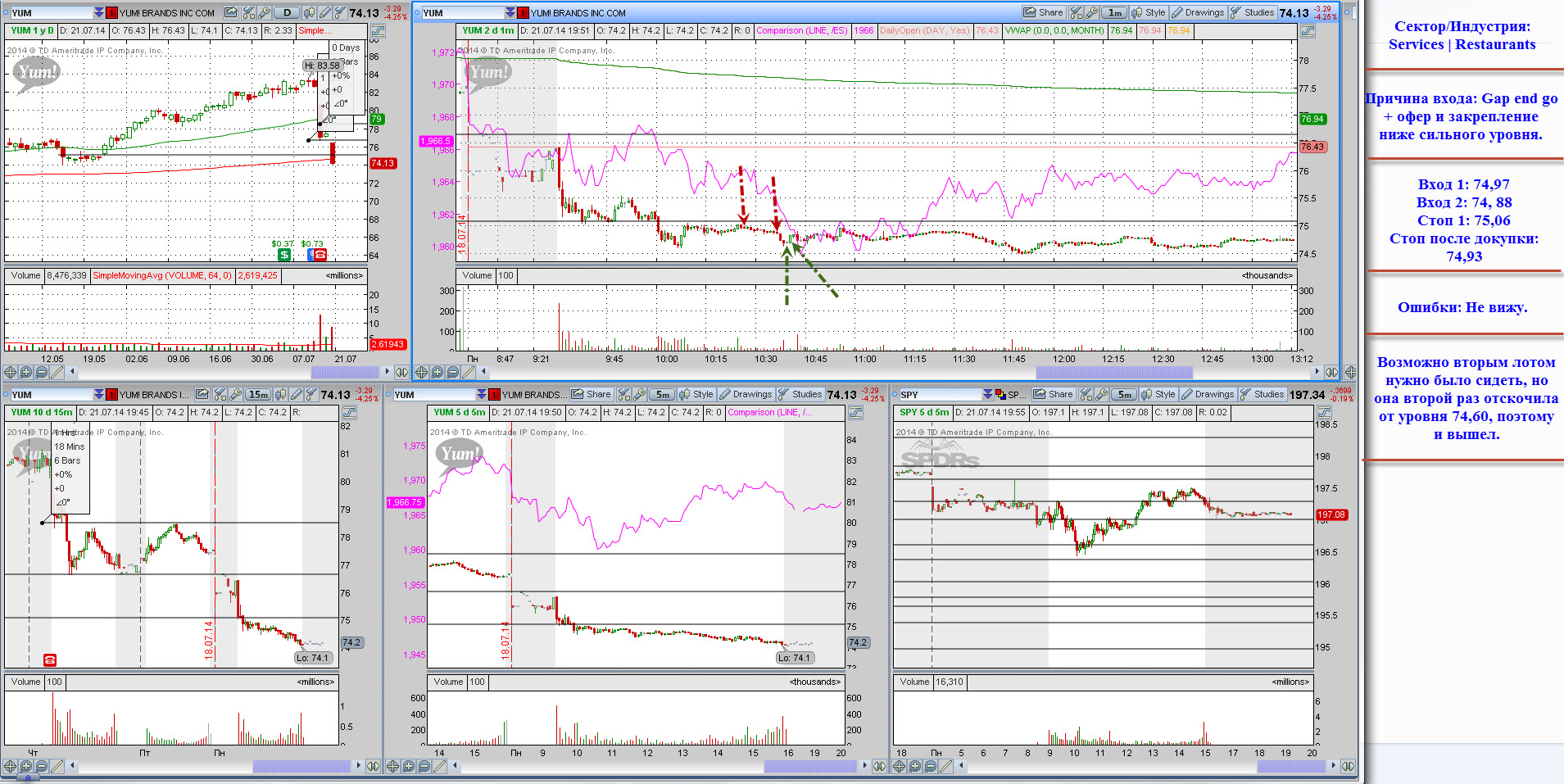Zoom out on SPY chart
The image size is (1564, 784).
[x=931, y=766]
